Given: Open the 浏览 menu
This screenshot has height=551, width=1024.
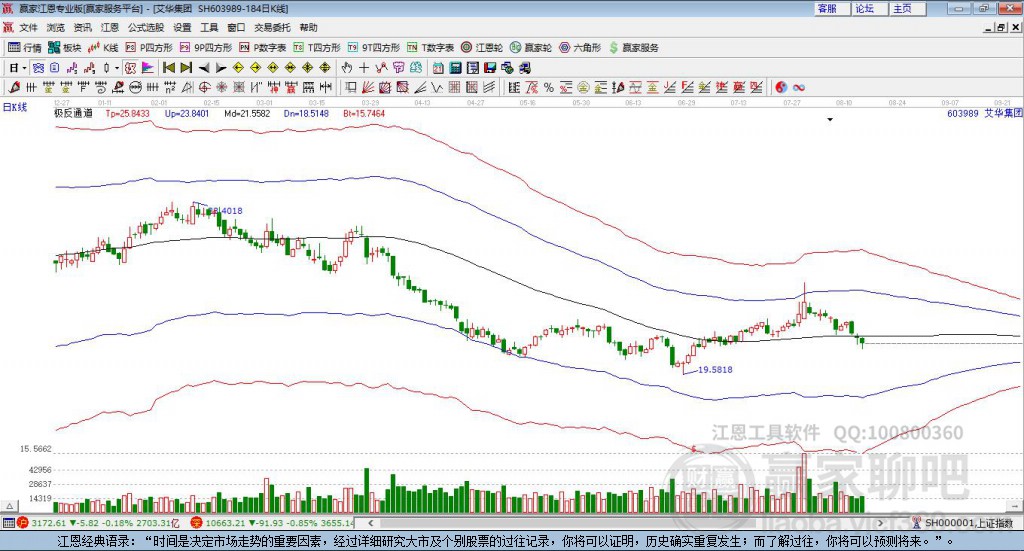Looking at the screenshot, I should coord(56,27).
